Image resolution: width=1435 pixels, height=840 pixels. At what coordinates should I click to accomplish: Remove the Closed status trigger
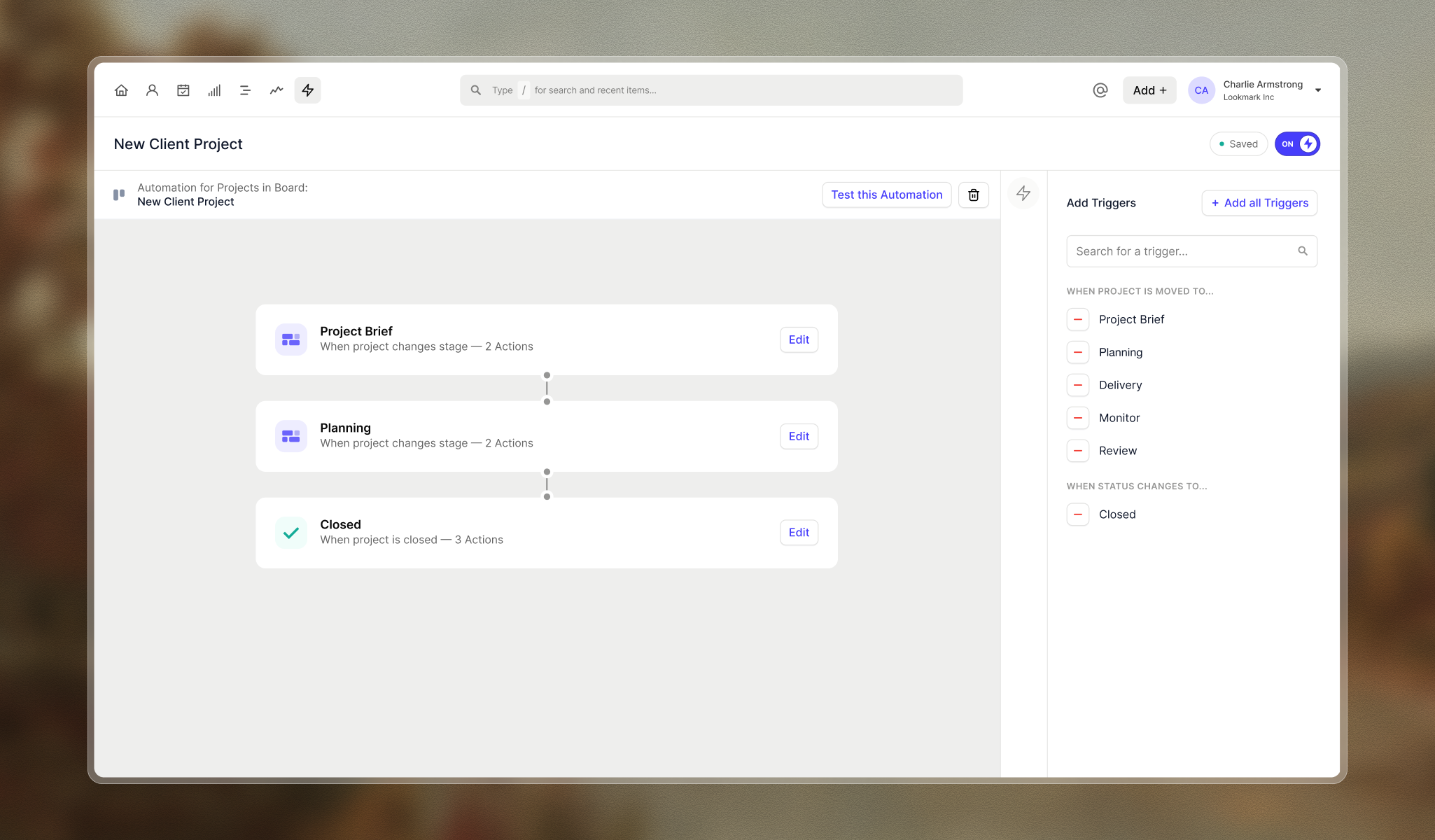[x=1077, y=514]
